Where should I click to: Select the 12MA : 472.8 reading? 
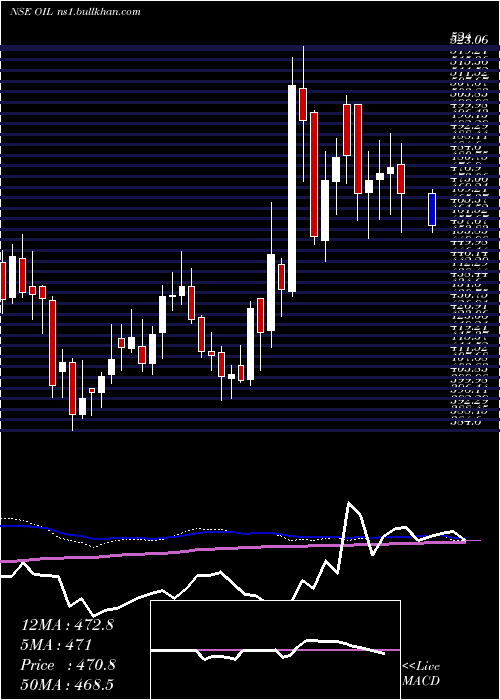[67, 625]
